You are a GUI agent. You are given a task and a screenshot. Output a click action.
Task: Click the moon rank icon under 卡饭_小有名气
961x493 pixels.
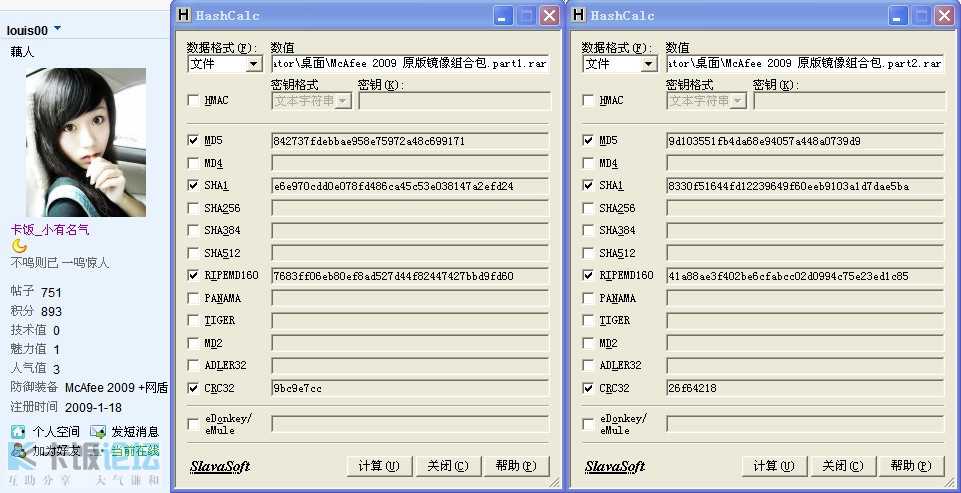[20, 246]
